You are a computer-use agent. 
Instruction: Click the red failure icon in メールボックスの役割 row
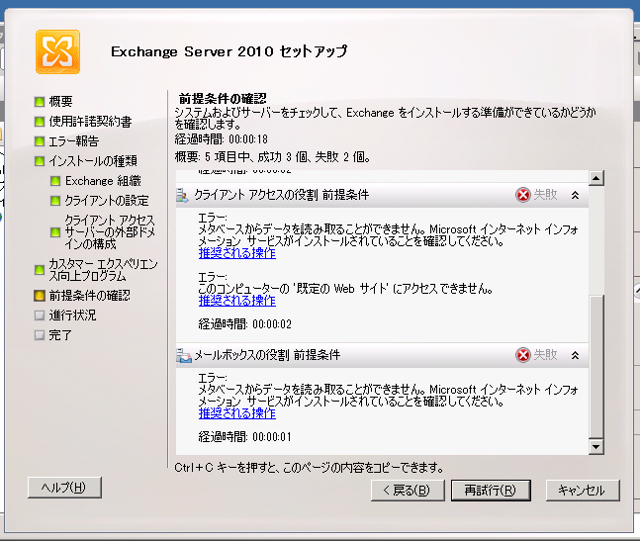tap(523, 355)
